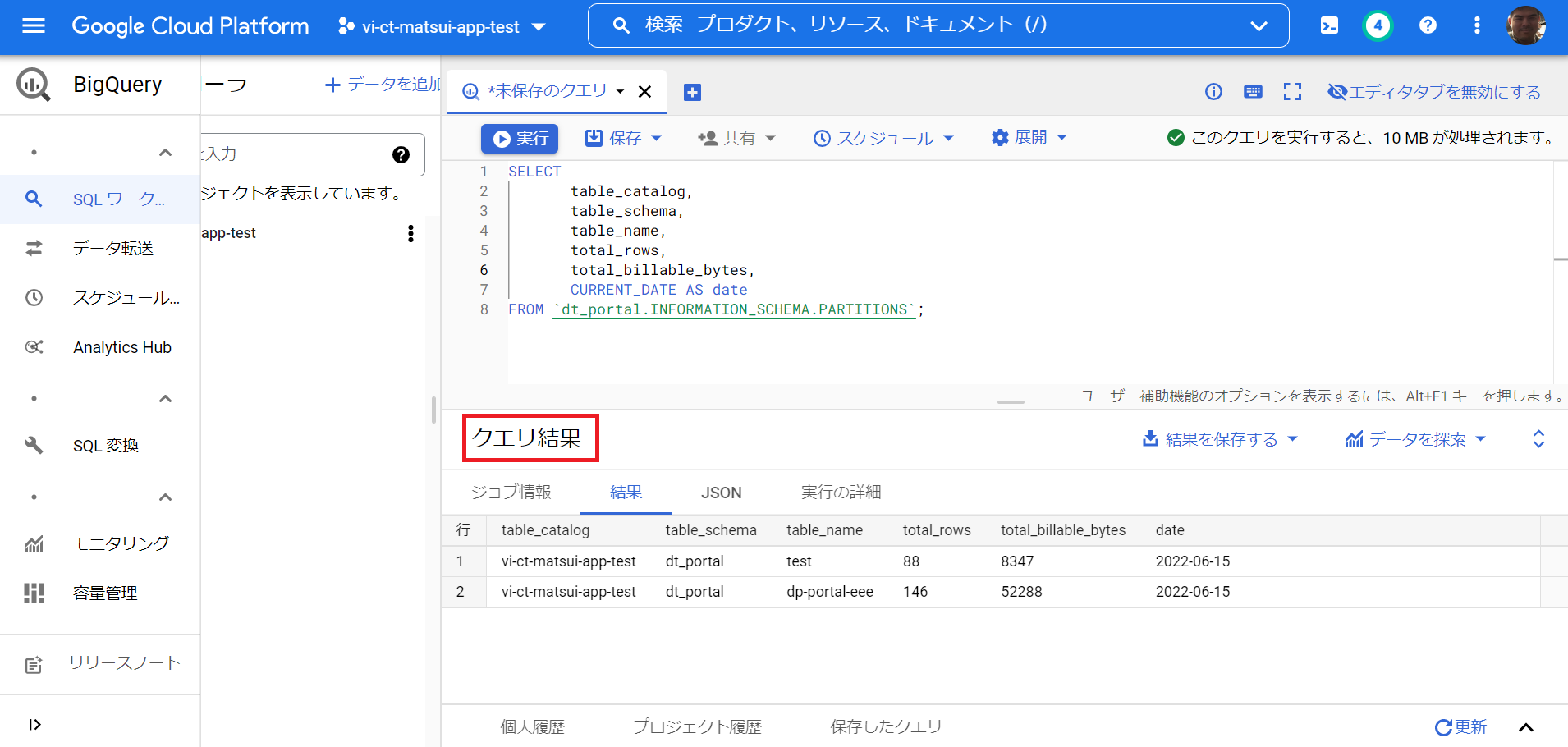Click the dp-portal-eee table name cell
Screen dimensions: 1568x747
point(830,592)
